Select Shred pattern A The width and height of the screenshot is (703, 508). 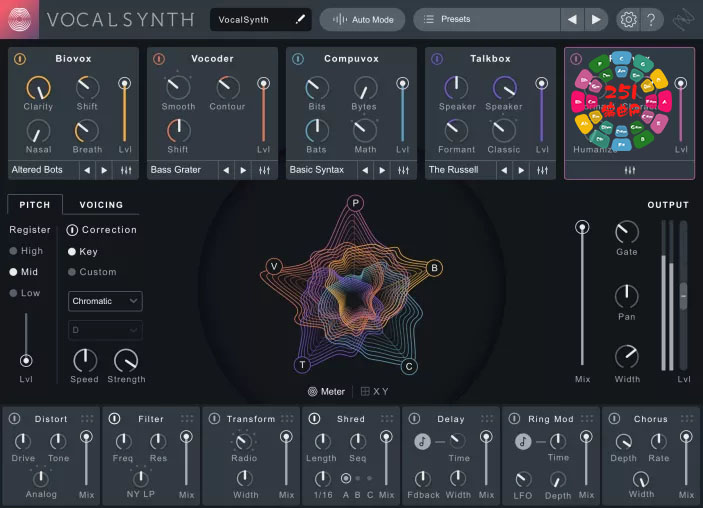coord(346,478)
